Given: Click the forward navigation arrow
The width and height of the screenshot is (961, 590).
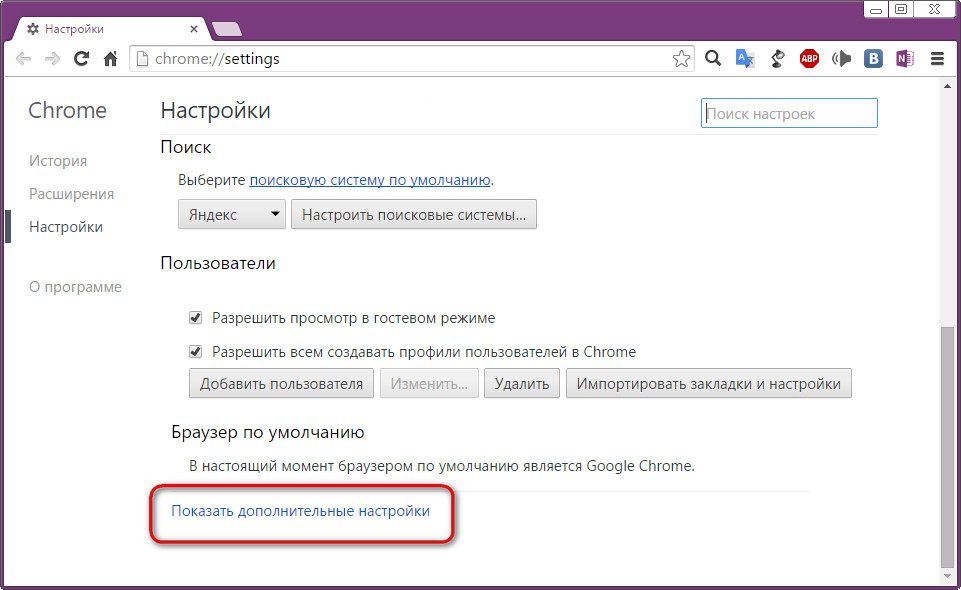Looking at the screenshot, I should [52, 59].
